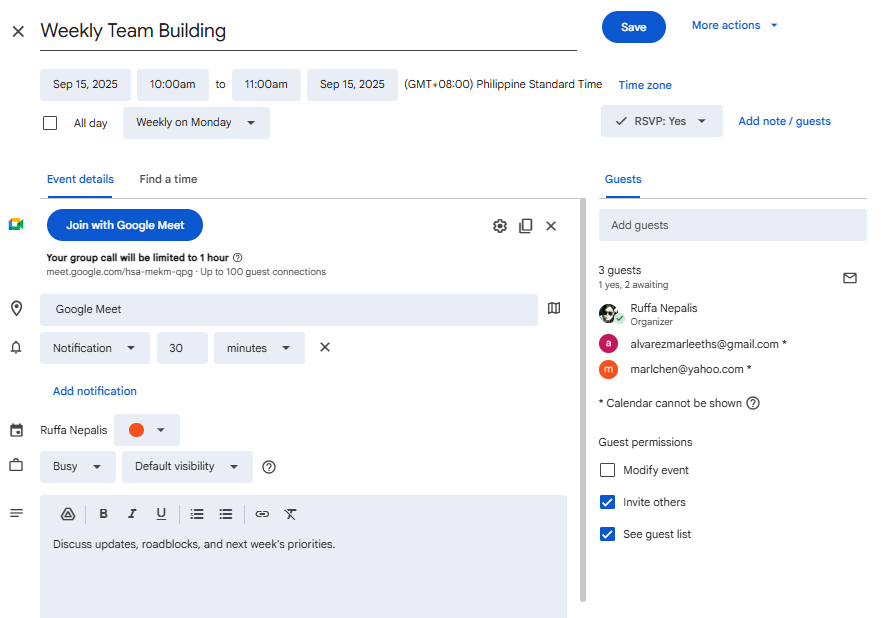This screenshot has width=892, height=618.
Task: Uncheck Invite others guest permission
Action: [x=607, y=502]
